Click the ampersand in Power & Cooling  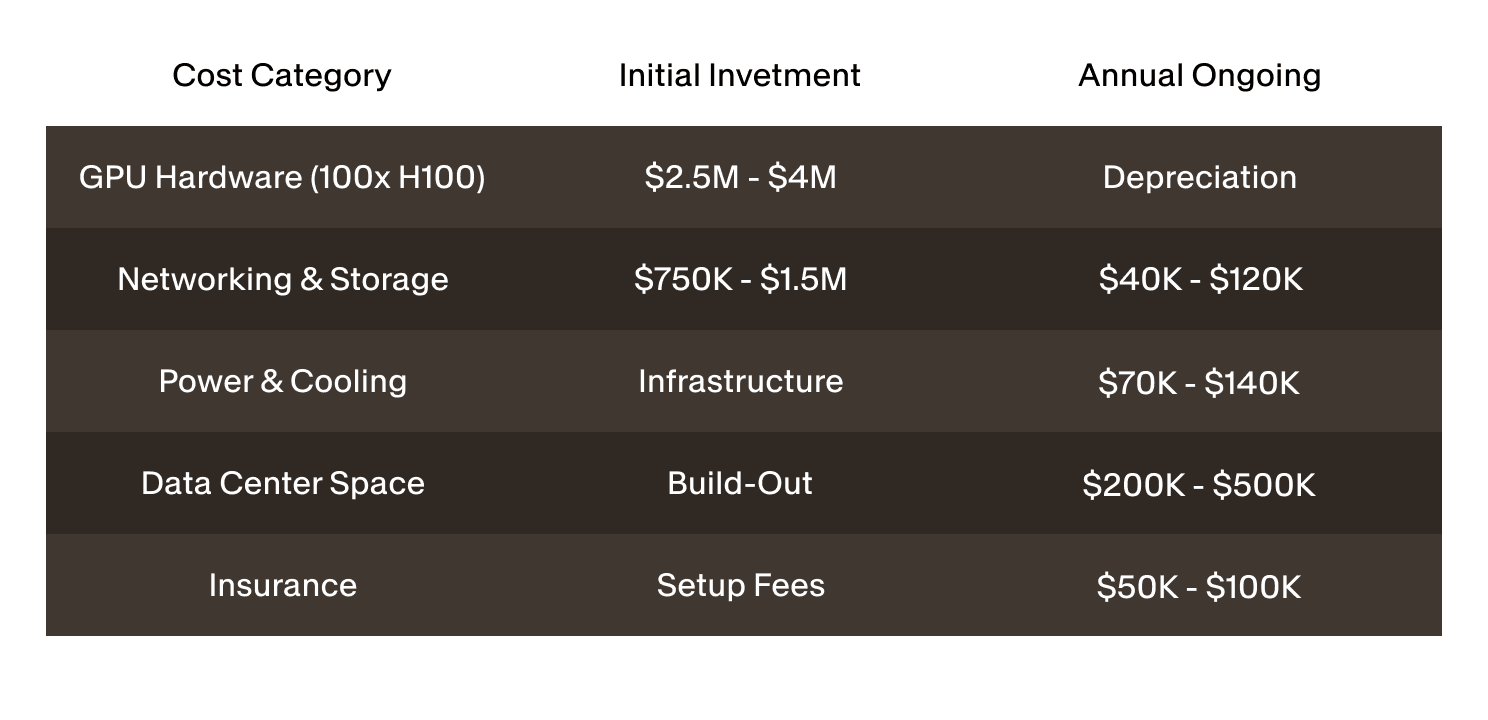click(272, 382)
